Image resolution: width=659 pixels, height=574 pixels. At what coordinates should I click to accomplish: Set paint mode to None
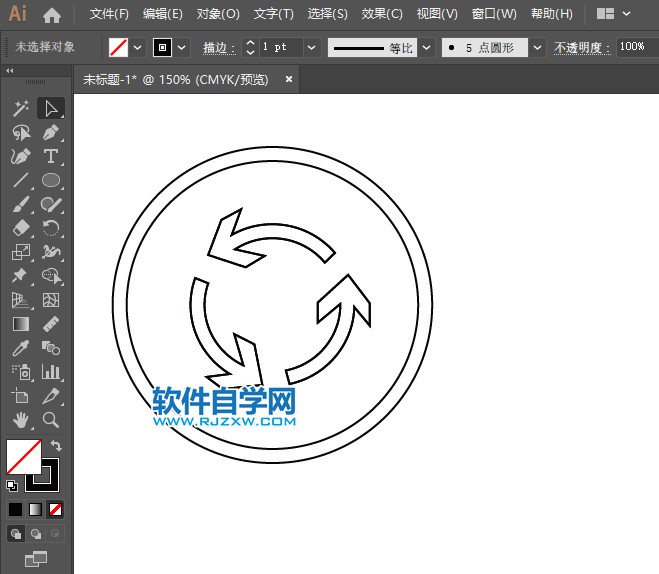click(56, 510)
